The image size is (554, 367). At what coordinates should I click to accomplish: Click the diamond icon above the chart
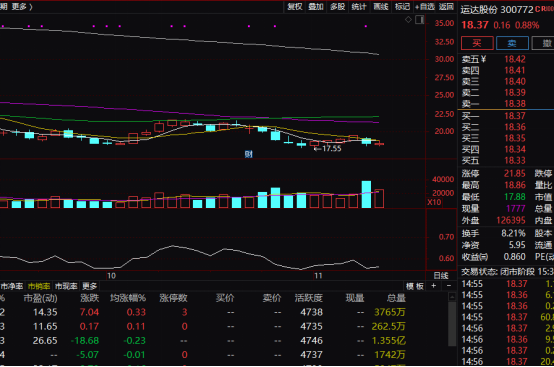[x=408, y=20]
